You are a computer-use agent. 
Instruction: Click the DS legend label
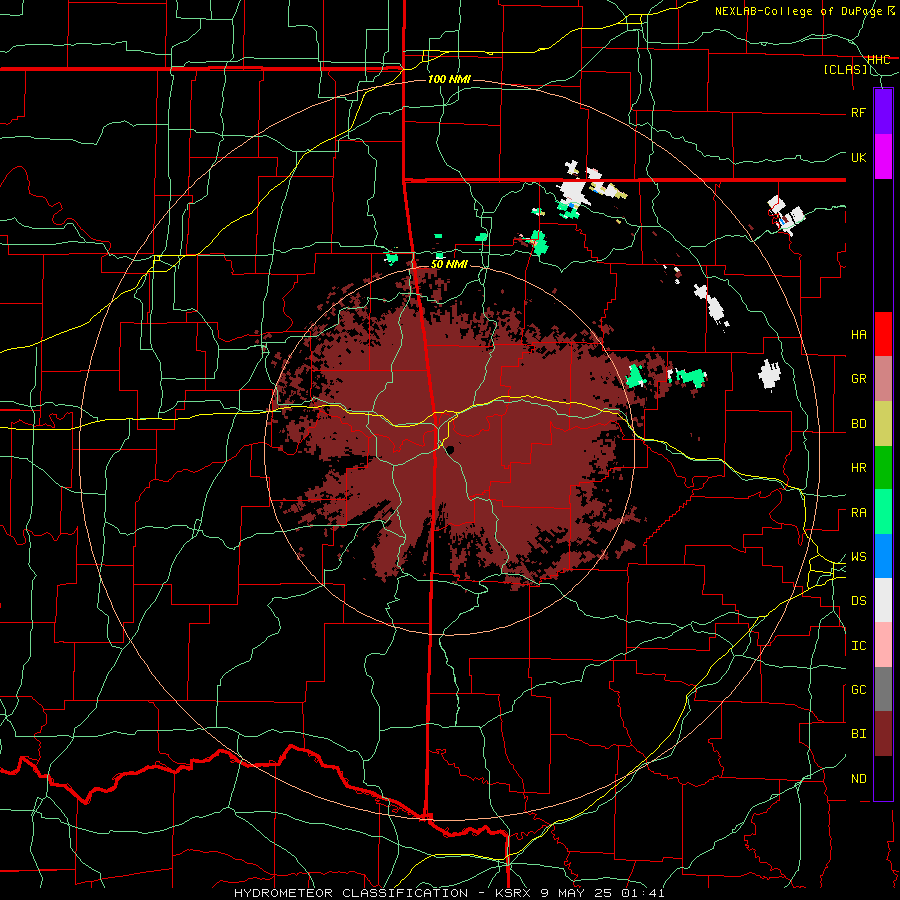pos(858,601)
